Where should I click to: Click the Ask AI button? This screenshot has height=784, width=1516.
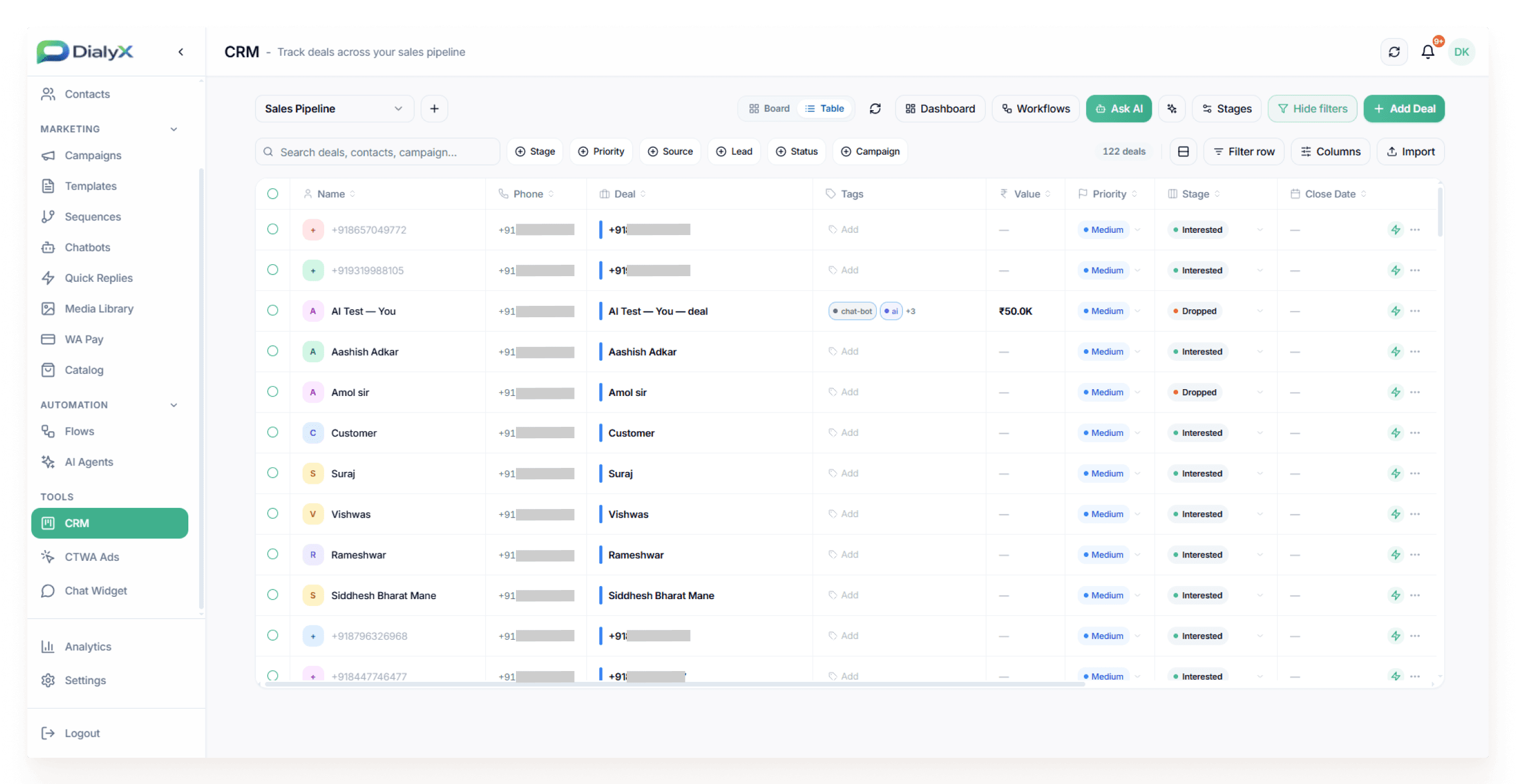1118,109
